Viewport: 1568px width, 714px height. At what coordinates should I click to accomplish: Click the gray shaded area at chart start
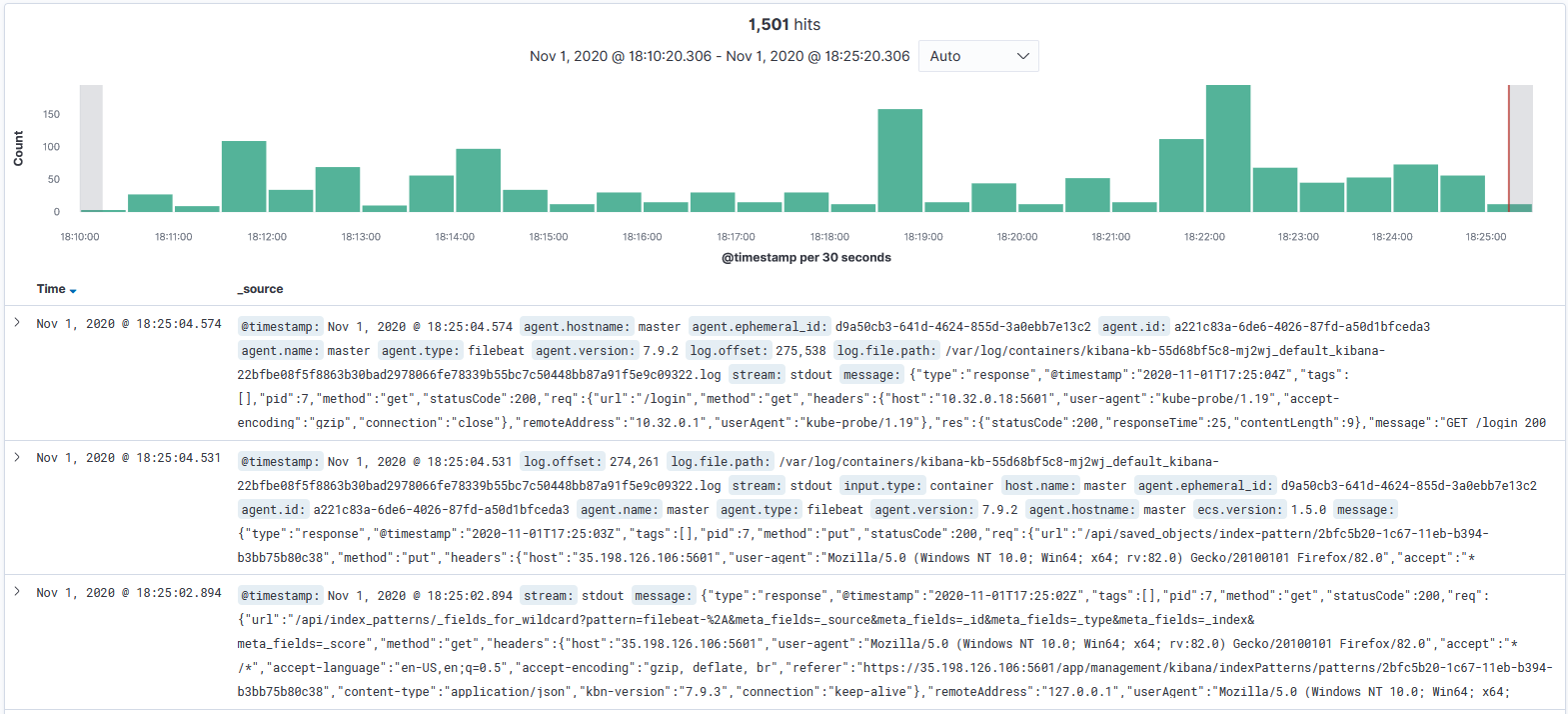[91, 148]
